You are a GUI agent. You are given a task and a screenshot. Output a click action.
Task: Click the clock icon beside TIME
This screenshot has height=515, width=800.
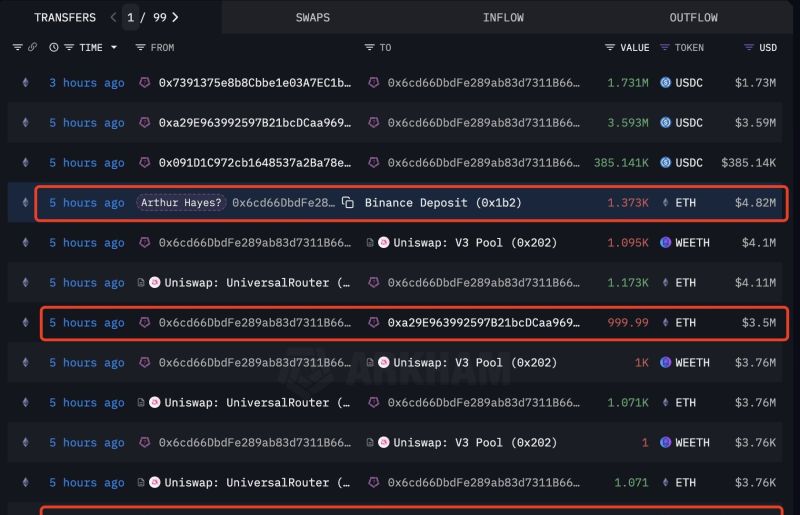point(54,47)
